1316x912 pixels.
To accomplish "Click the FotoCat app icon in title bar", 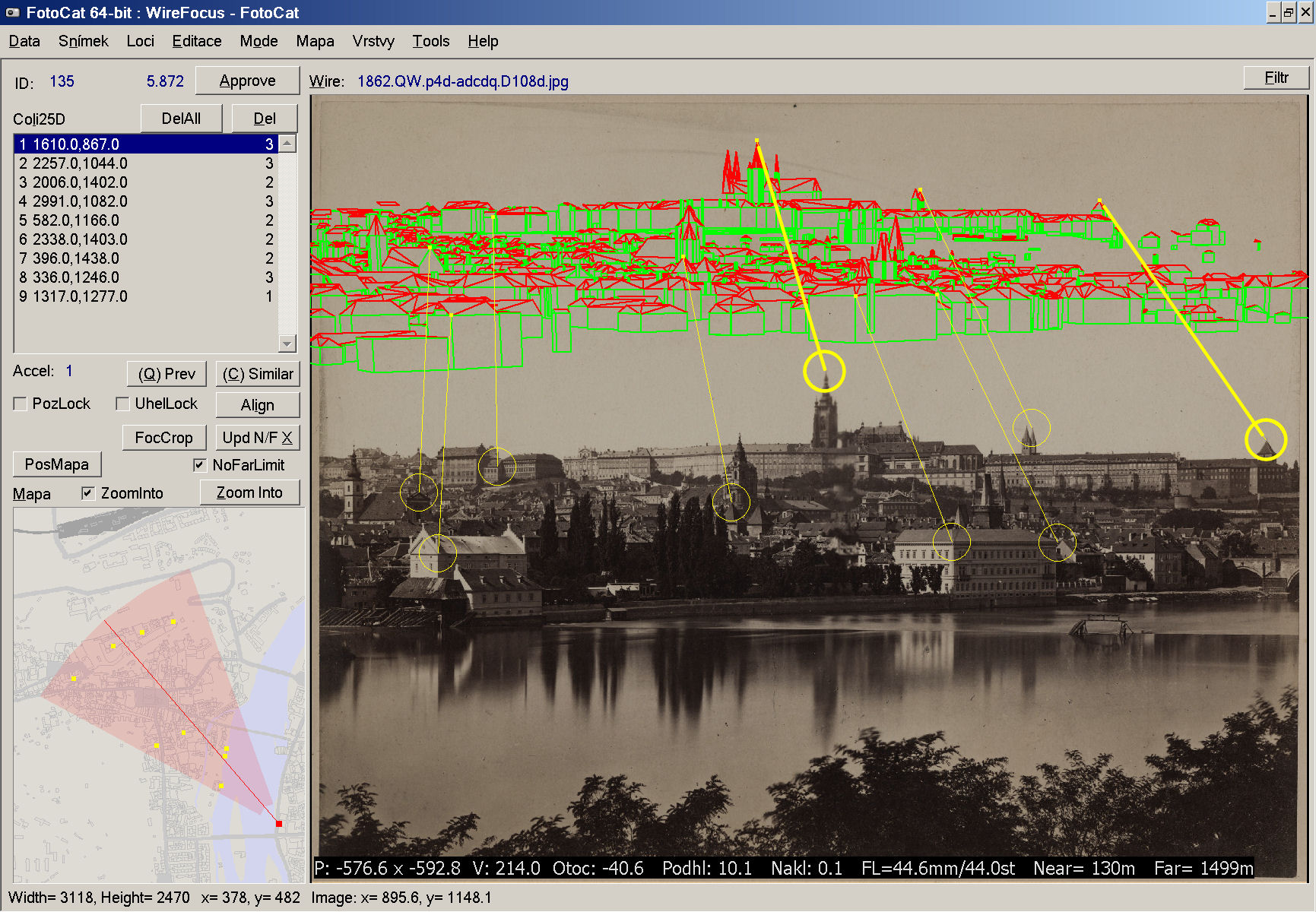I will (x=12, y=12).
